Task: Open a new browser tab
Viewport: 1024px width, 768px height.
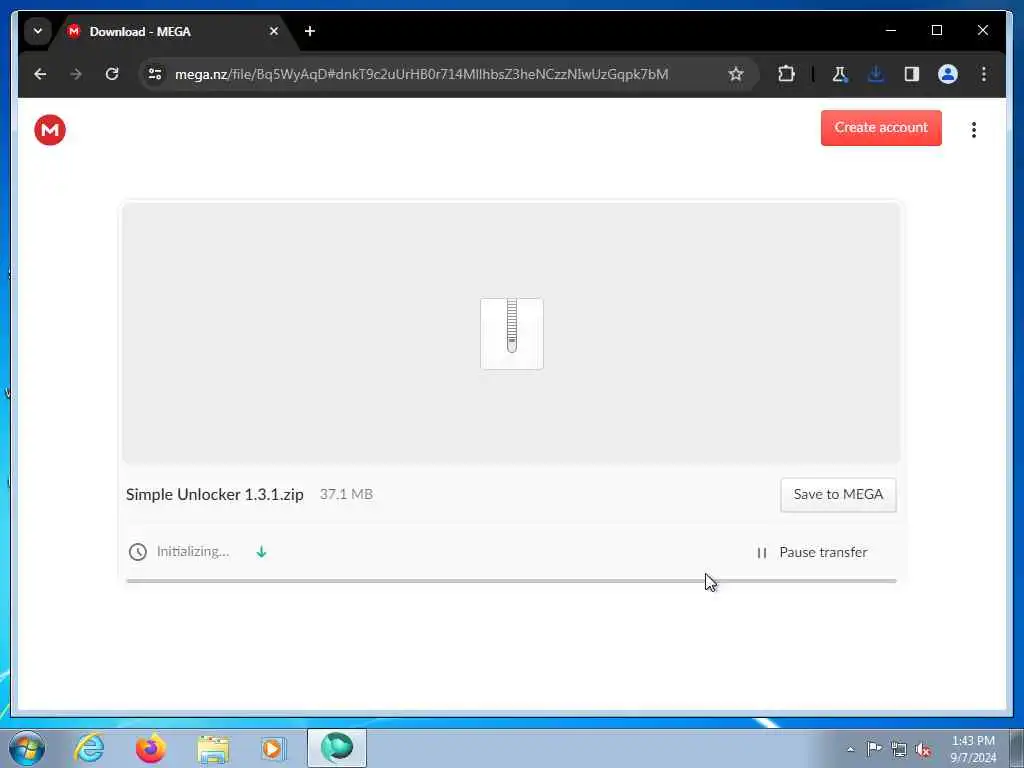Action: (310, 31)
